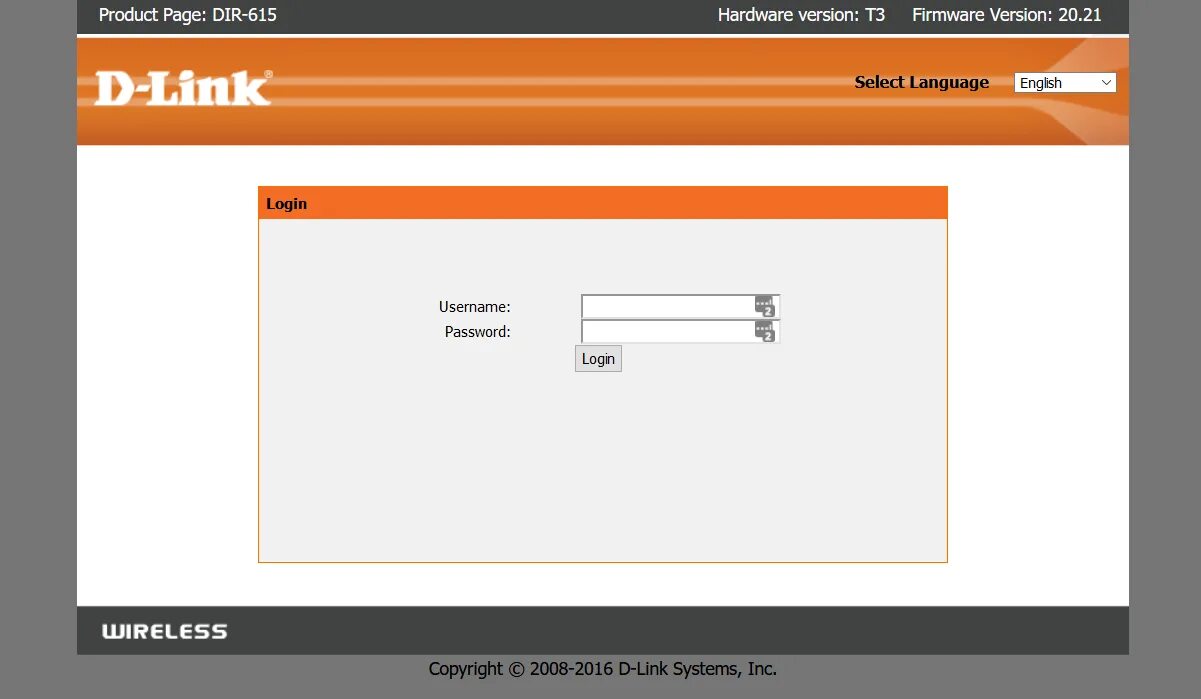Focus the Password input field
The width and height of the screenshot is (1201, 699).
(680, 331)
